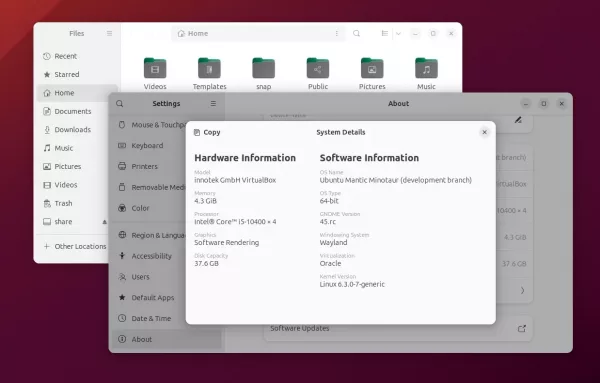The height and width of the screenshot is (383, 600).
Task: Open Pictures in Files sidebar
Action: (x=73, y=166)
